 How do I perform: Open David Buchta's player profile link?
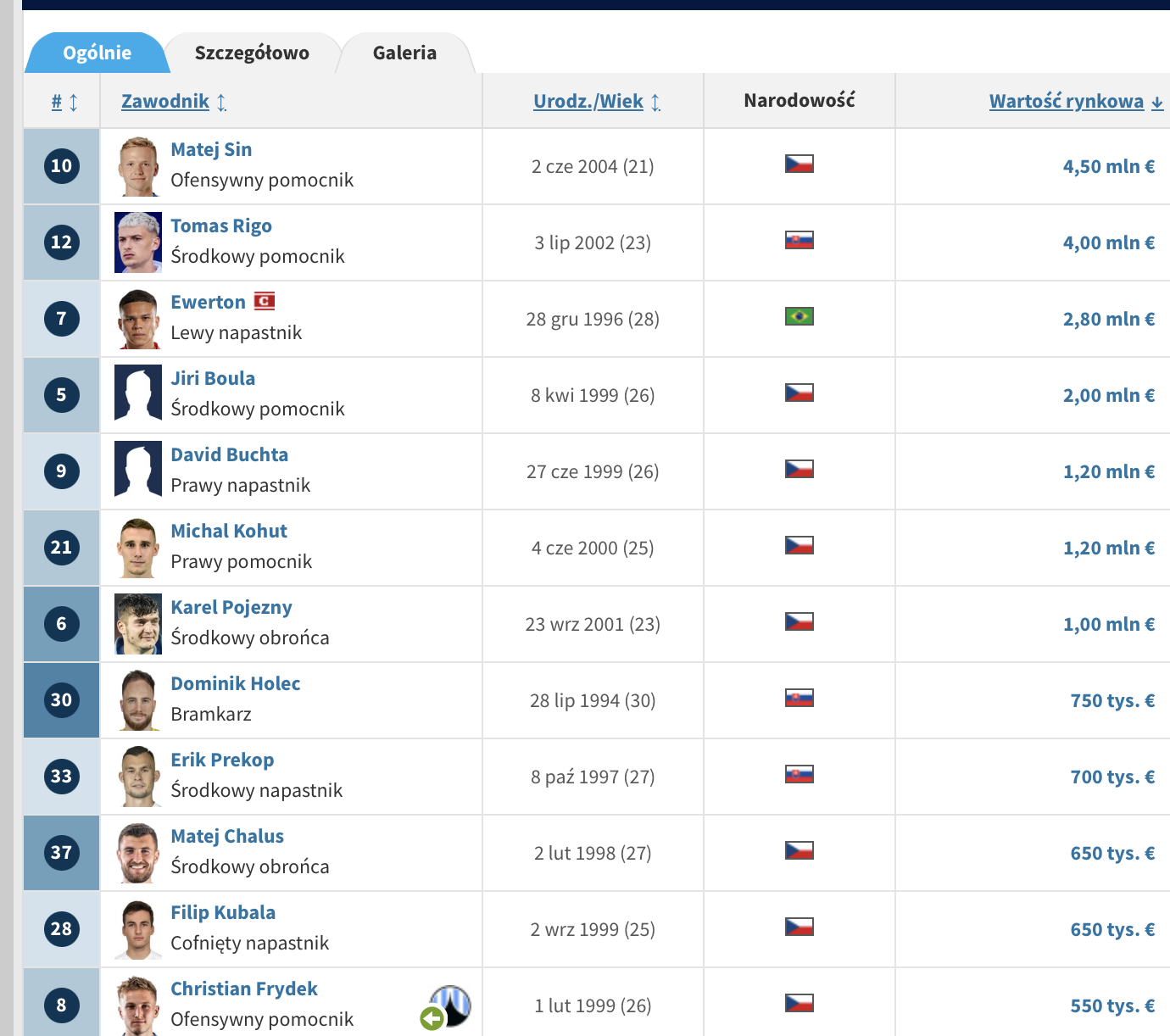229,455
